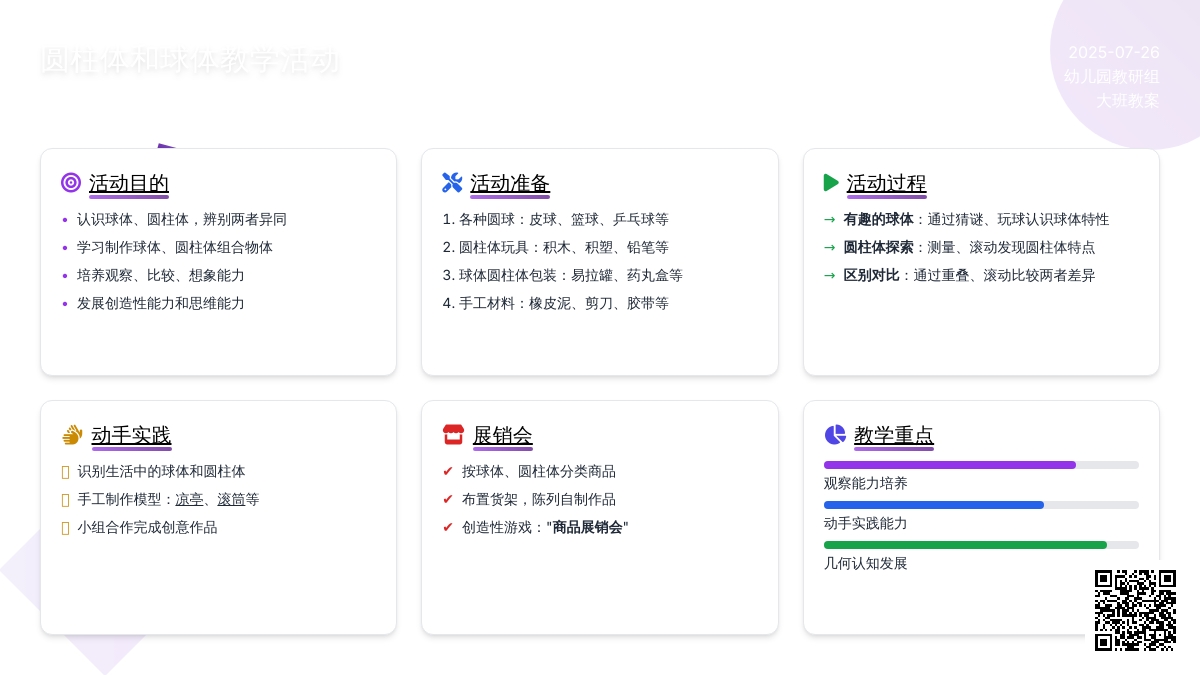1200x675 pixels.
Task: Click the checkmark before 布置货架，陈列自制作品
Action: tap(448, 499)
